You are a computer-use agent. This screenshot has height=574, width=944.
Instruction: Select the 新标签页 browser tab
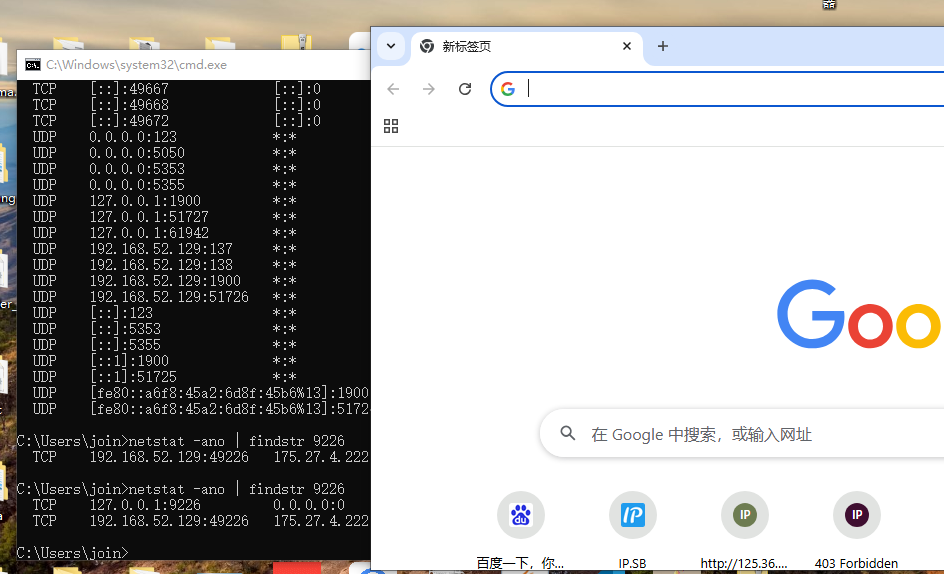(x=527, y=47)
